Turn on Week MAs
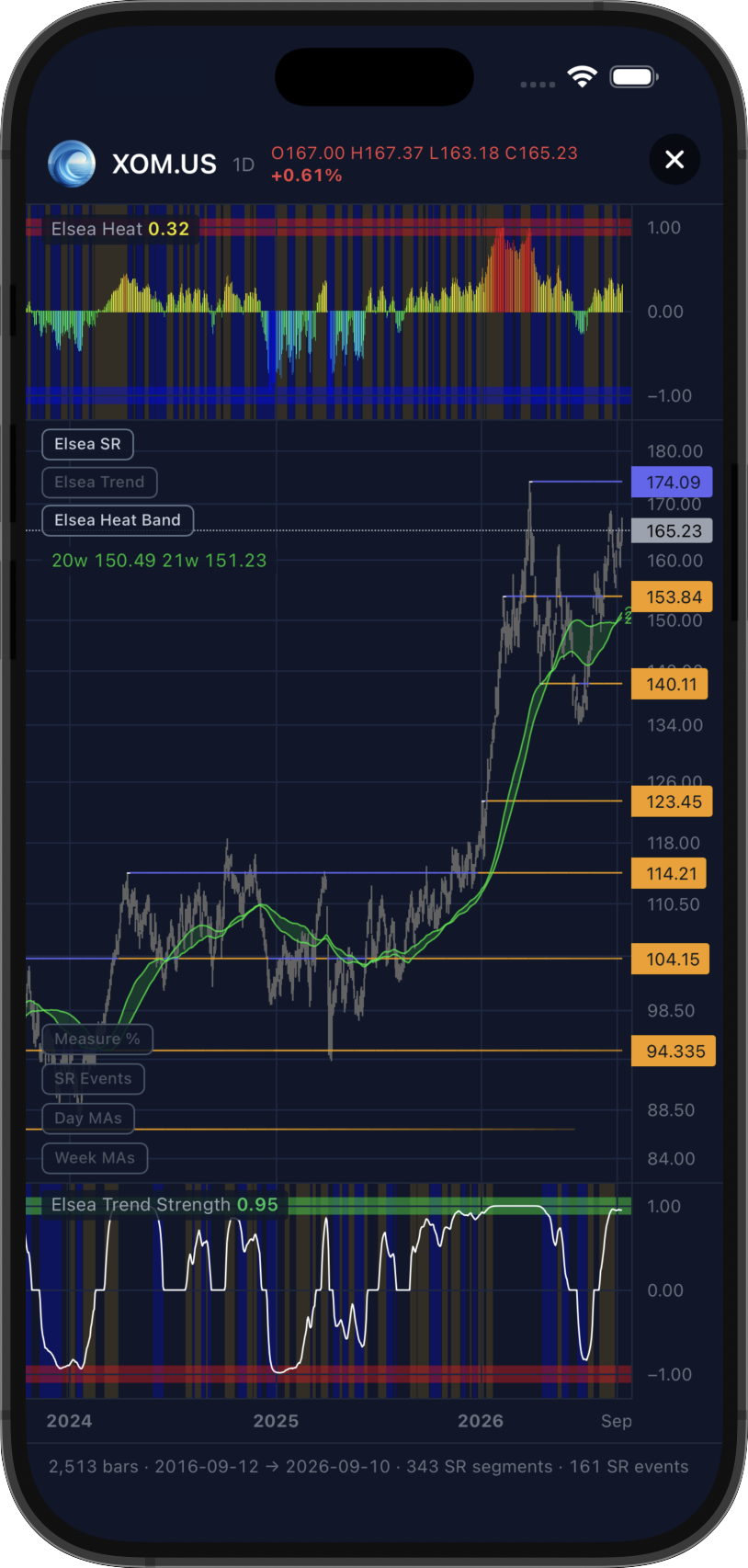This screenshot has height=1568, width=748. (x=95, y=1158)
